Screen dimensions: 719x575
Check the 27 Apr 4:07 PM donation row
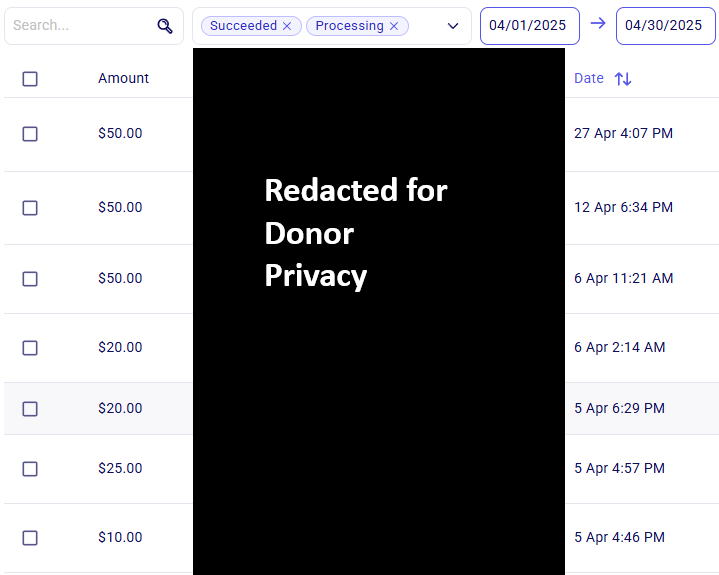tap(30, 134)
